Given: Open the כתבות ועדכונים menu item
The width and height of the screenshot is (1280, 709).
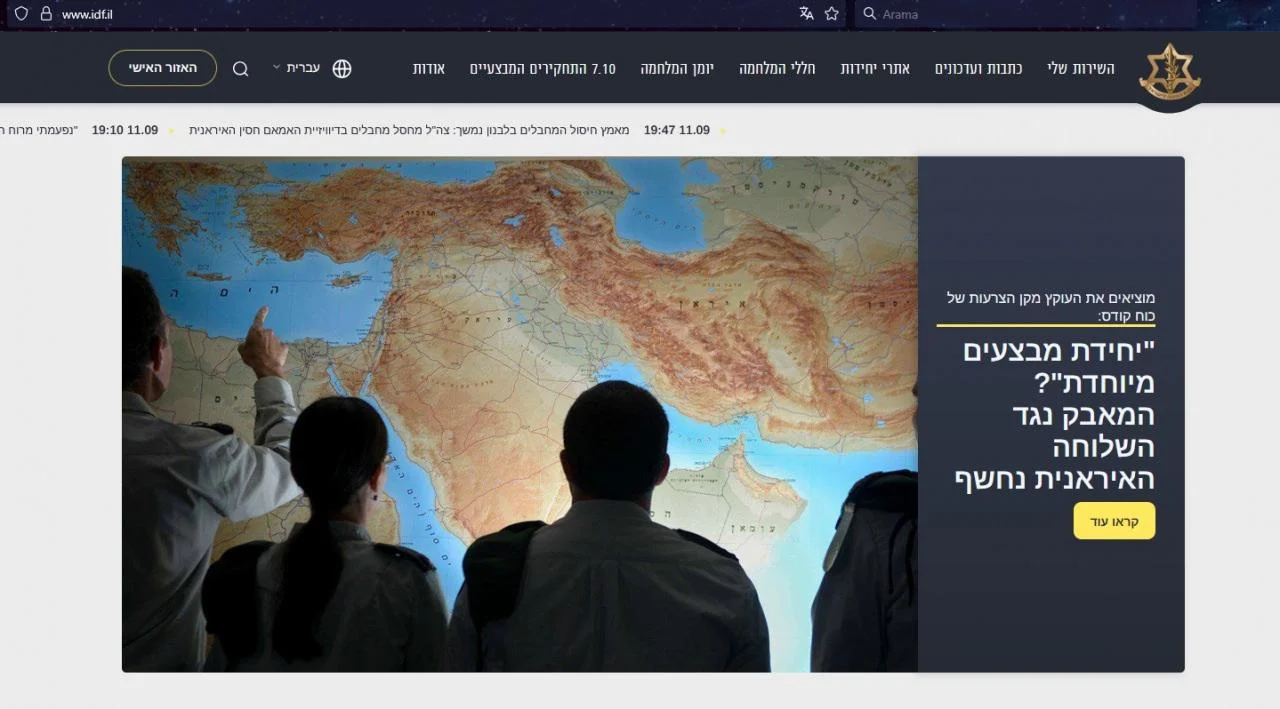Looking at the screenshot, I should point(978,69).
